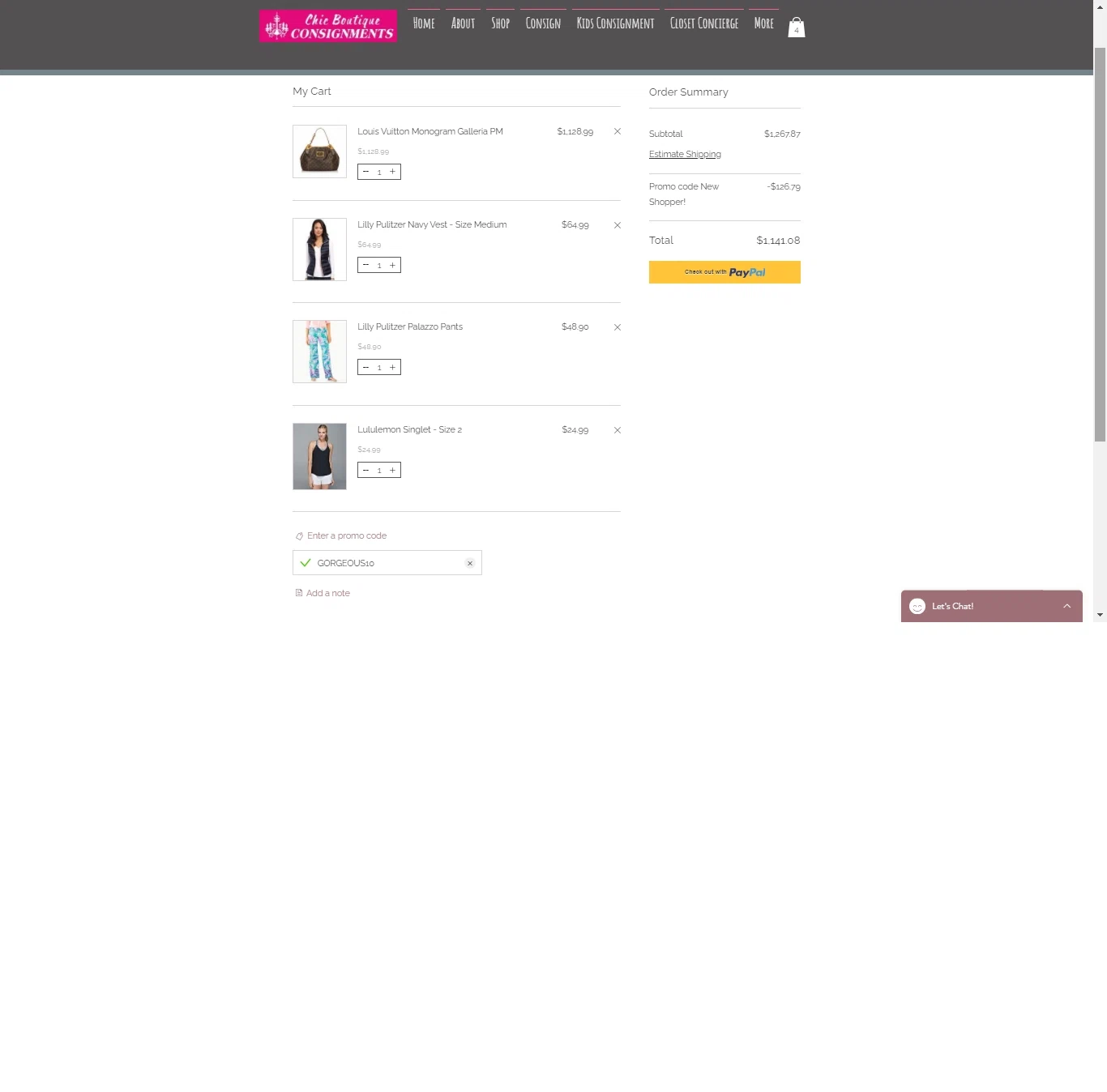Click the page vertical scrollbar thumb

tap(1100, 244)
